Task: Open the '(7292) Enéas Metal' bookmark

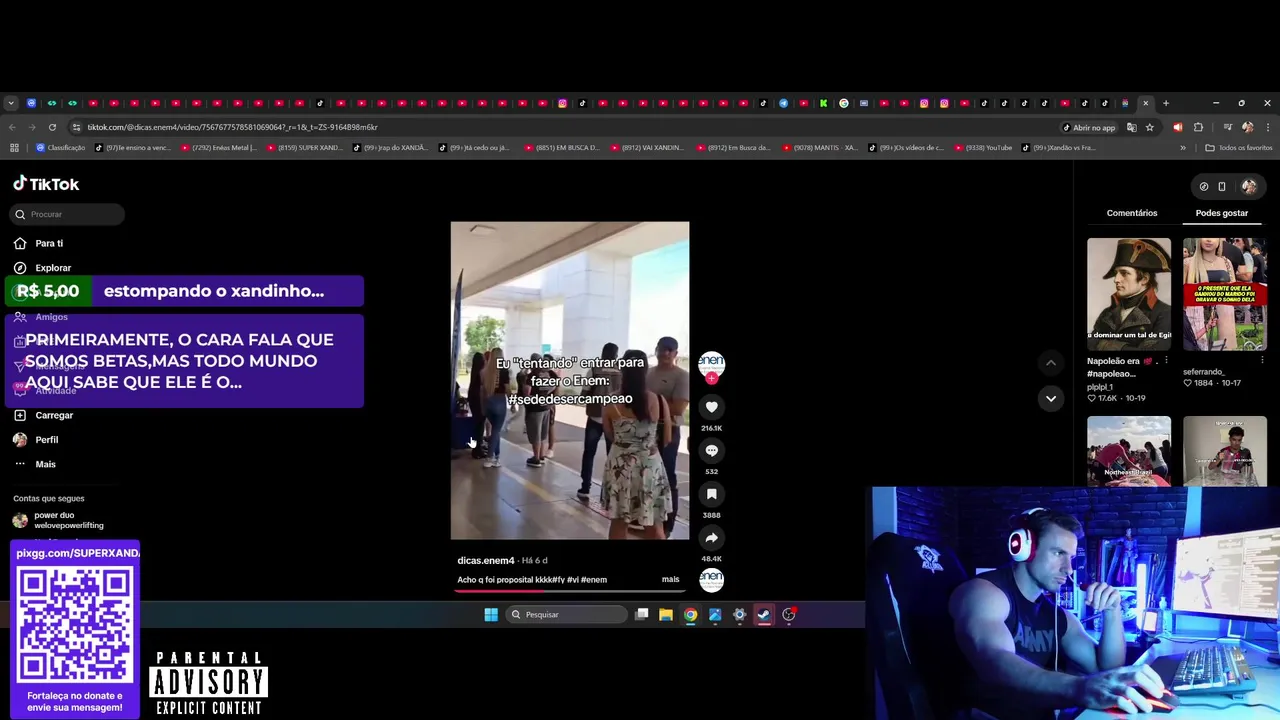Action: [x=218, y=148]
